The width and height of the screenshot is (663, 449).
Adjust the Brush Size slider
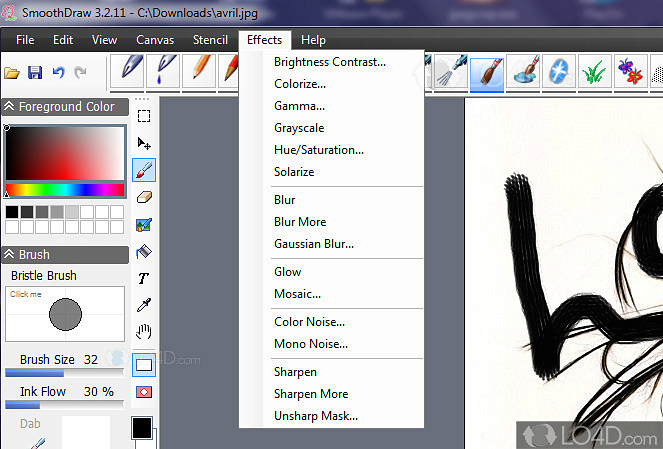click(64, 373)
